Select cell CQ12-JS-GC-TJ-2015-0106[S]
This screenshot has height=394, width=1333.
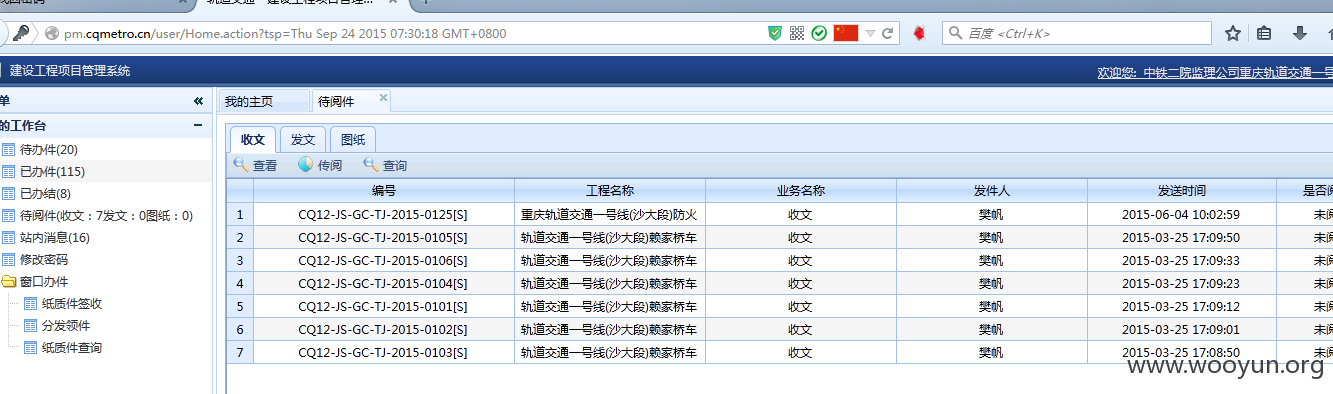click(384, 260)
